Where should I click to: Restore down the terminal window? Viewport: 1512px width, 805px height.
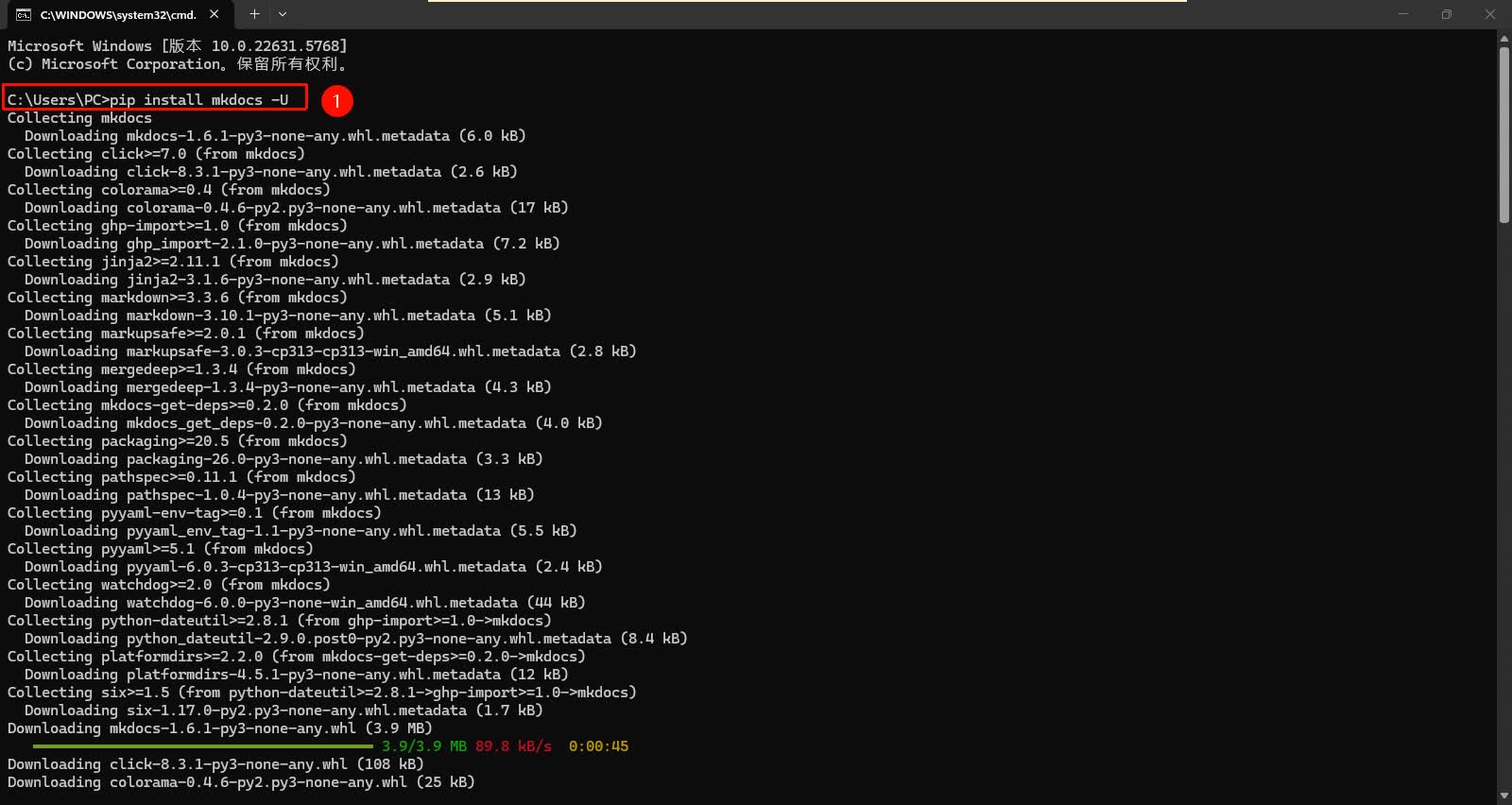[1447, 14]
